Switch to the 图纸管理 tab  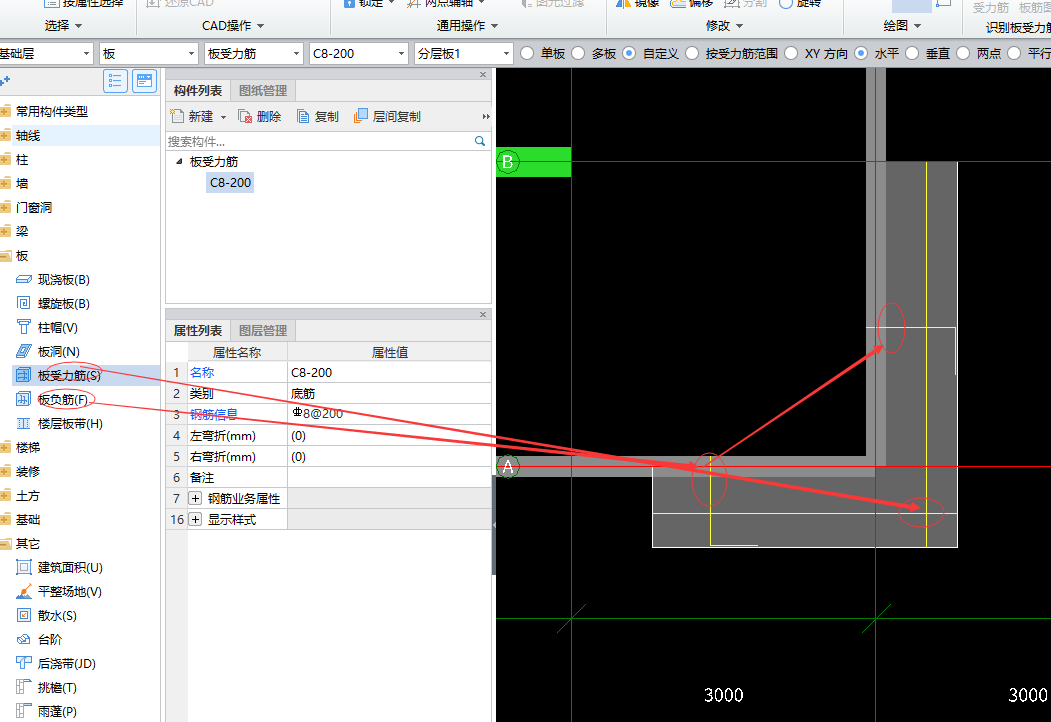click(x=263, y=91)
